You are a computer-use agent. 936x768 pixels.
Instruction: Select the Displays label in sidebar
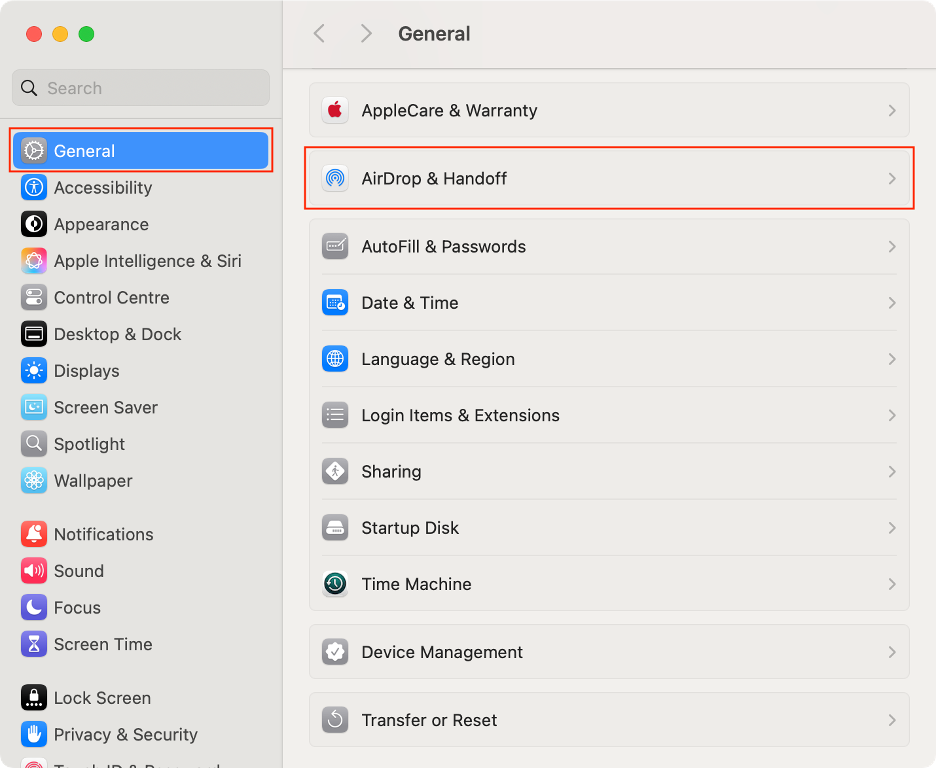point(87,371)
